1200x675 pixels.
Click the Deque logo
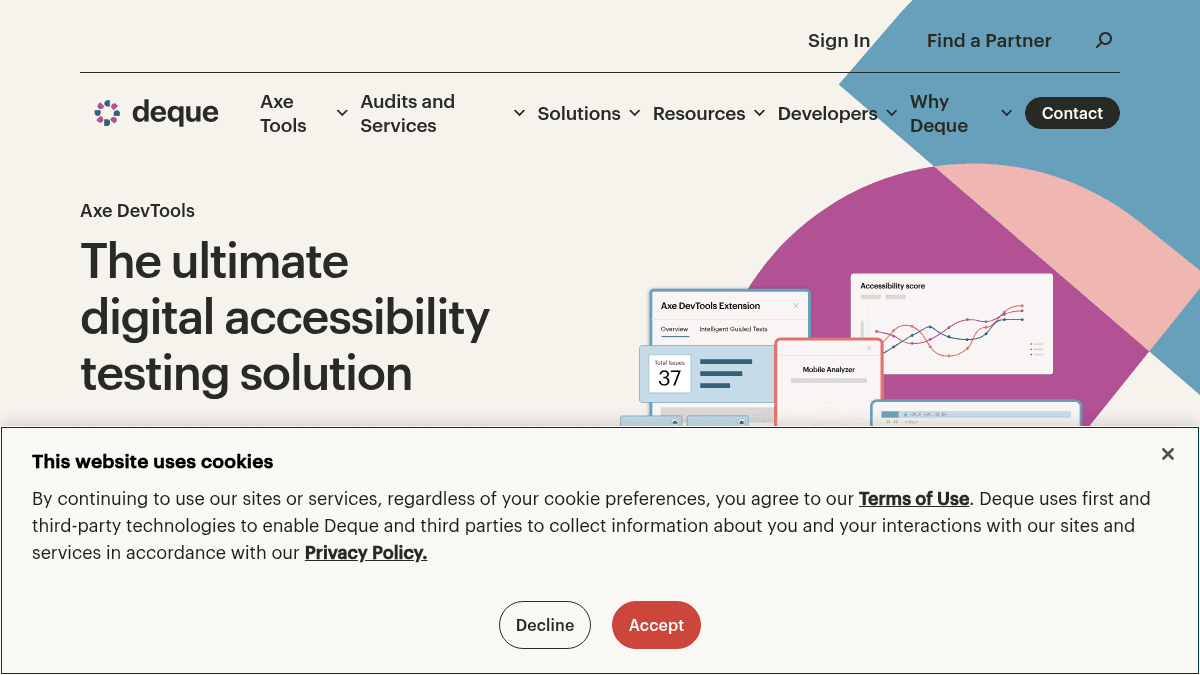tap(156, 113)
